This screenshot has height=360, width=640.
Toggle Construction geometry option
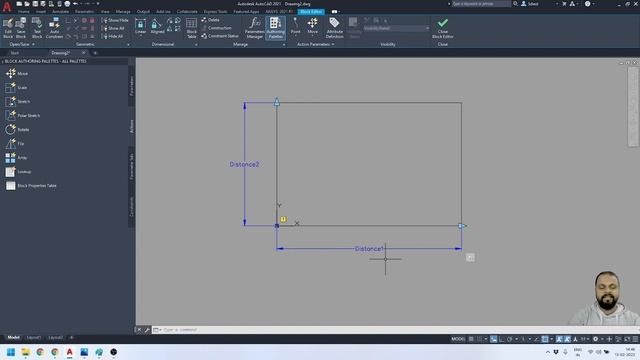[x=216, y=28]
